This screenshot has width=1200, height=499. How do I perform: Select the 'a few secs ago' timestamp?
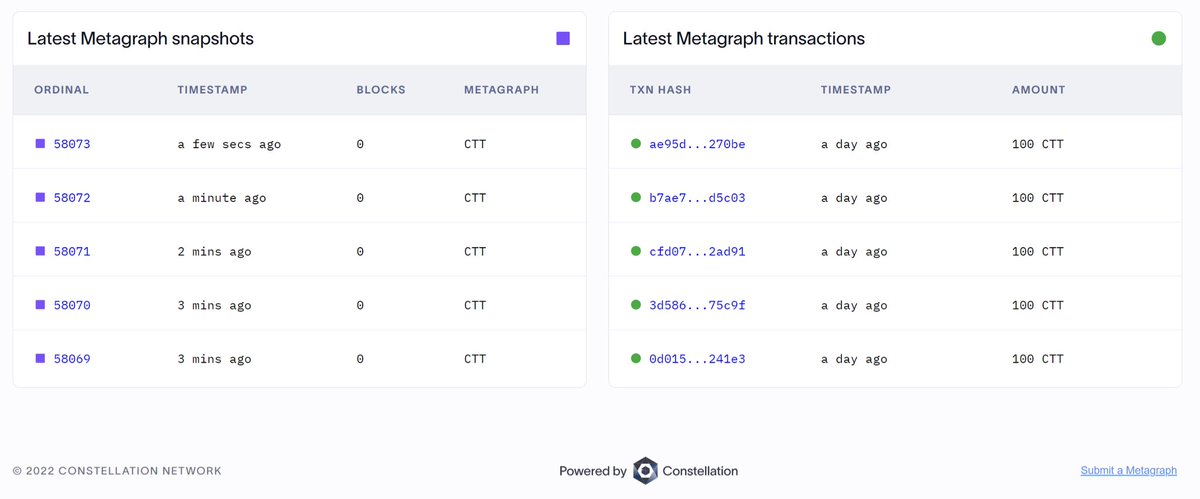pos(229,144)
